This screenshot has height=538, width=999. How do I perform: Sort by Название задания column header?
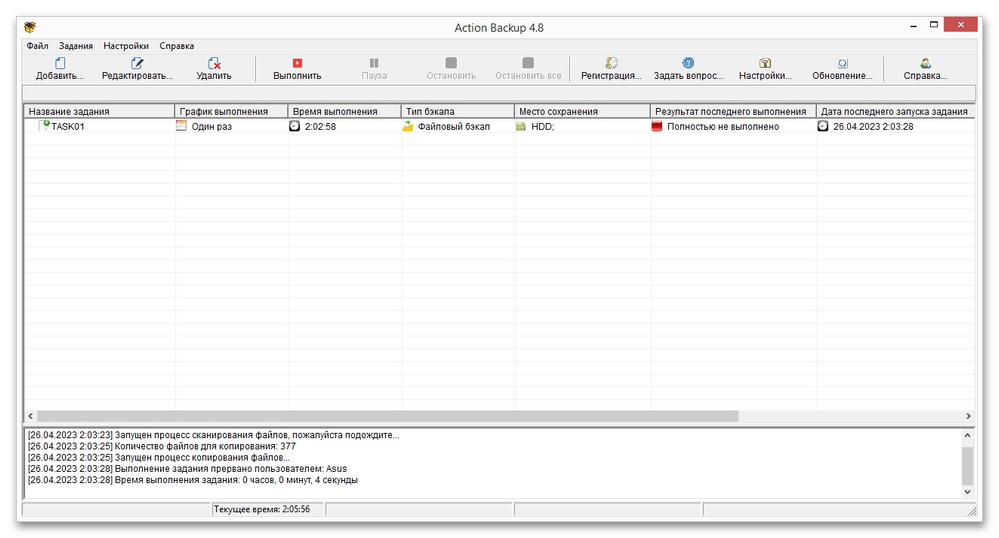tap(99, 112)
